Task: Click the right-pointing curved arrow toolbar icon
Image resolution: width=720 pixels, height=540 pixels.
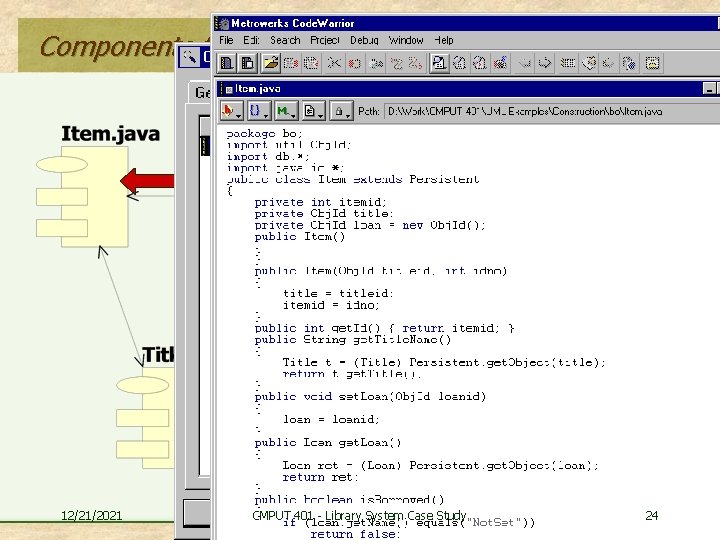Action: [x=545, y=63]
